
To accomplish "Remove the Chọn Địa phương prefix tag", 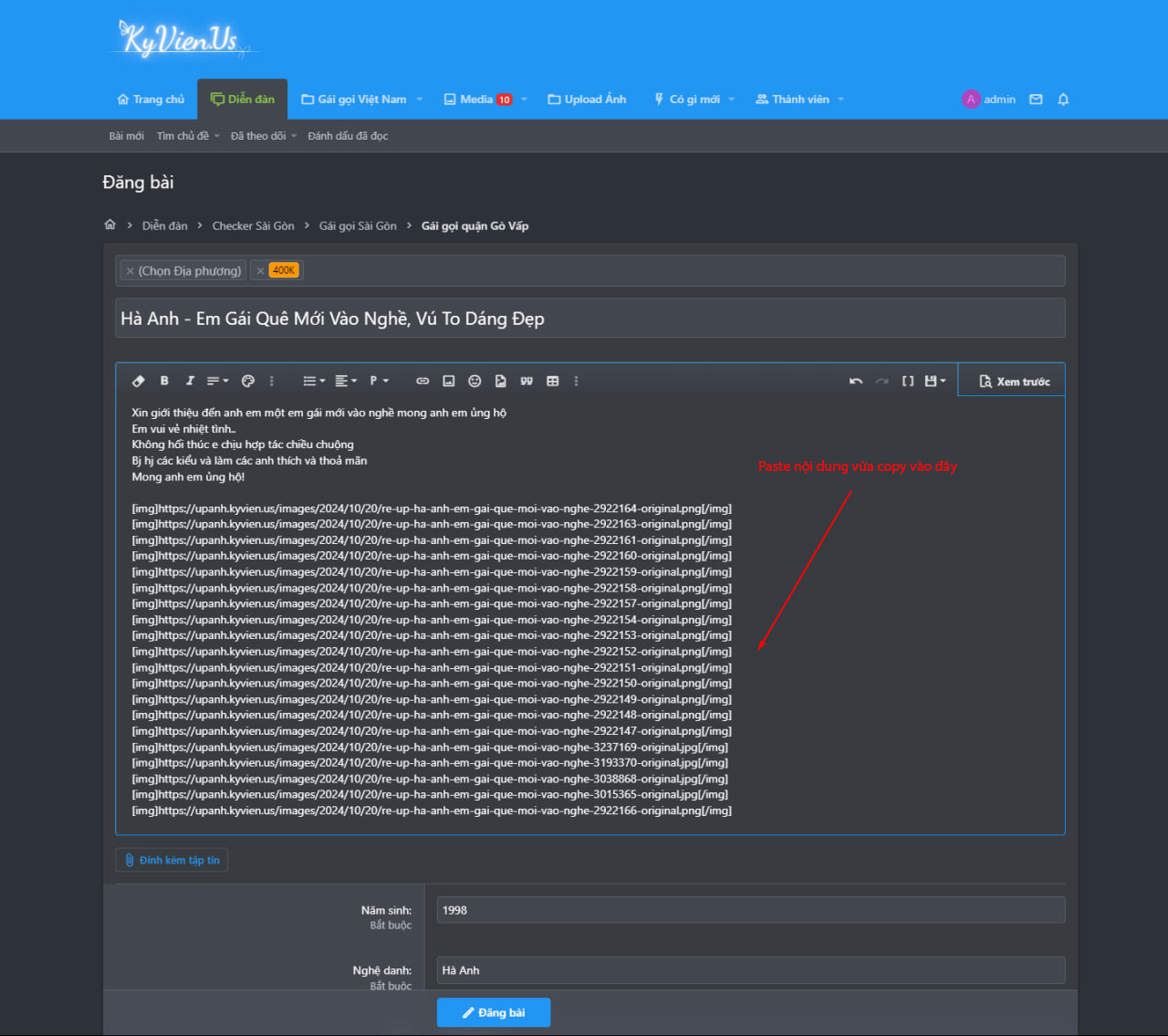I will (130, 270).
